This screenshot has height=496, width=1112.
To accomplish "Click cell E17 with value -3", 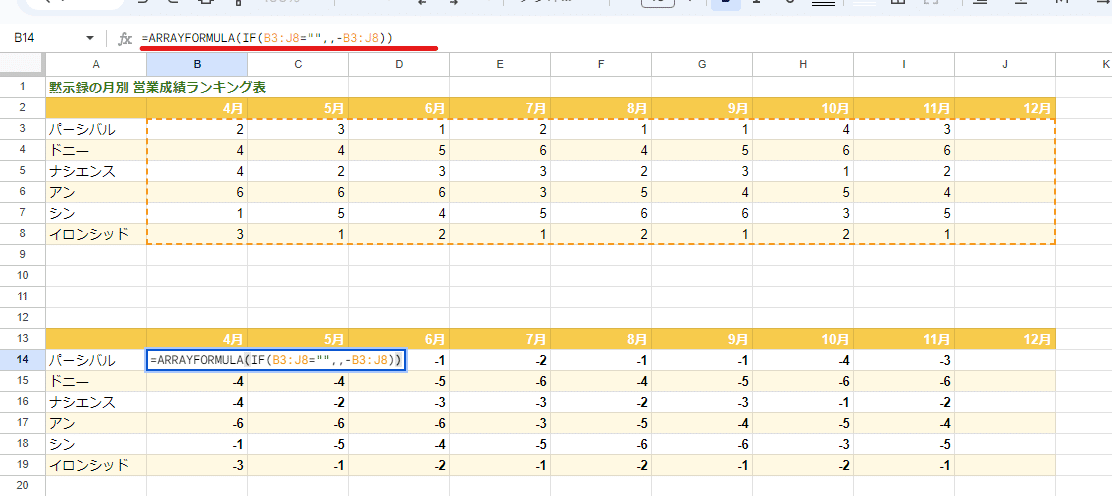I will 500,423.
